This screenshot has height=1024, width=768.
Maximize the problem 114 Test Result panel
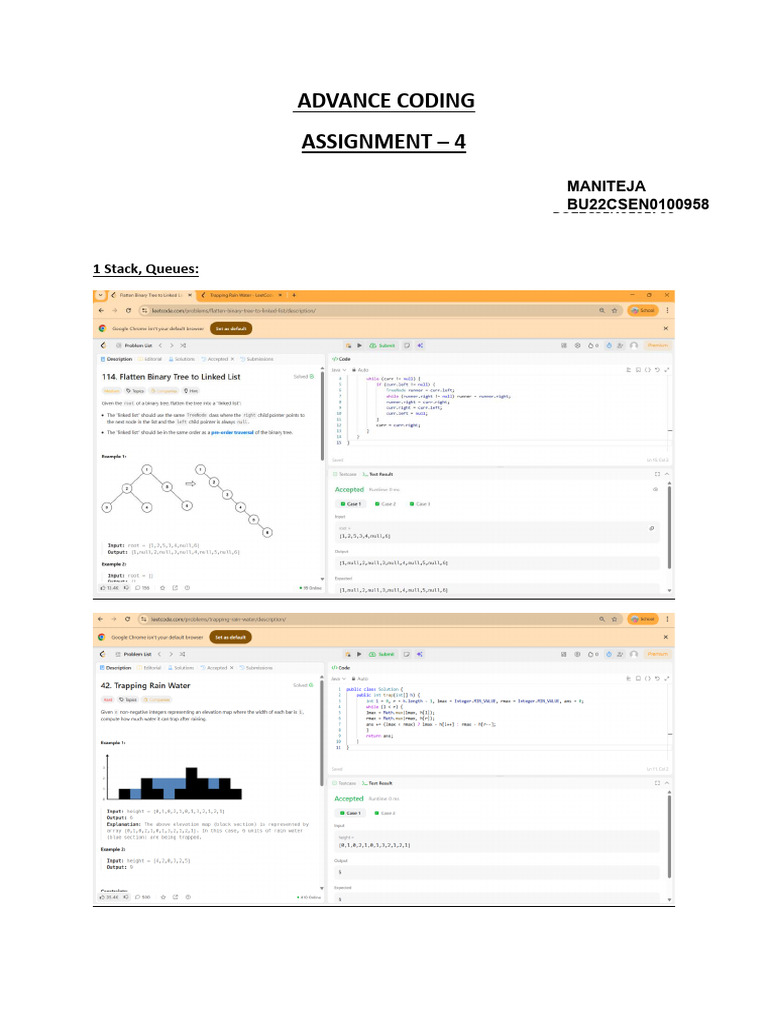(657, 474)
